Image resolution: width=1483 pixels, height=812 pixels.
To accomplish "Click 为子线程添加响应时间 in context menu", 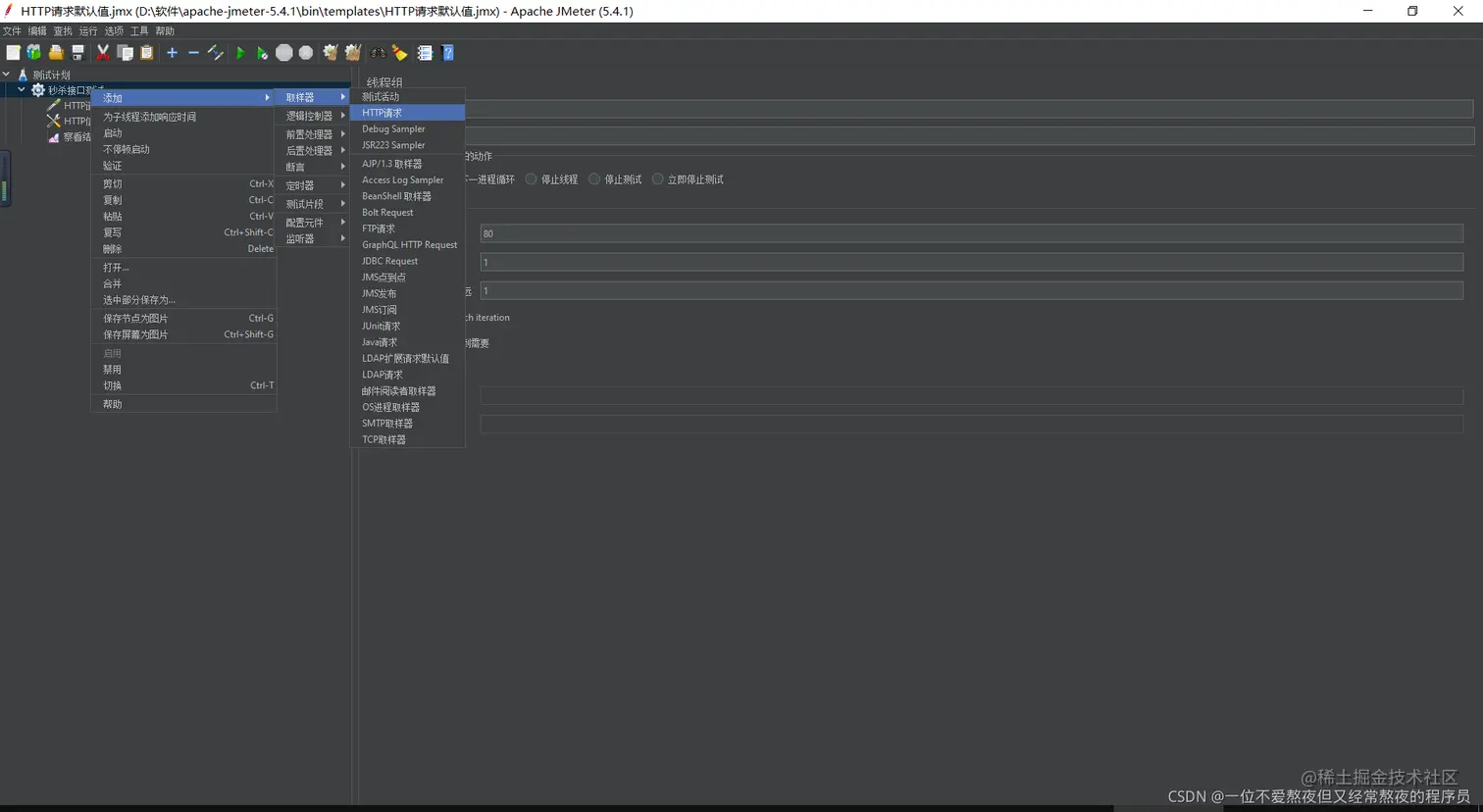I will coord(183,117).
